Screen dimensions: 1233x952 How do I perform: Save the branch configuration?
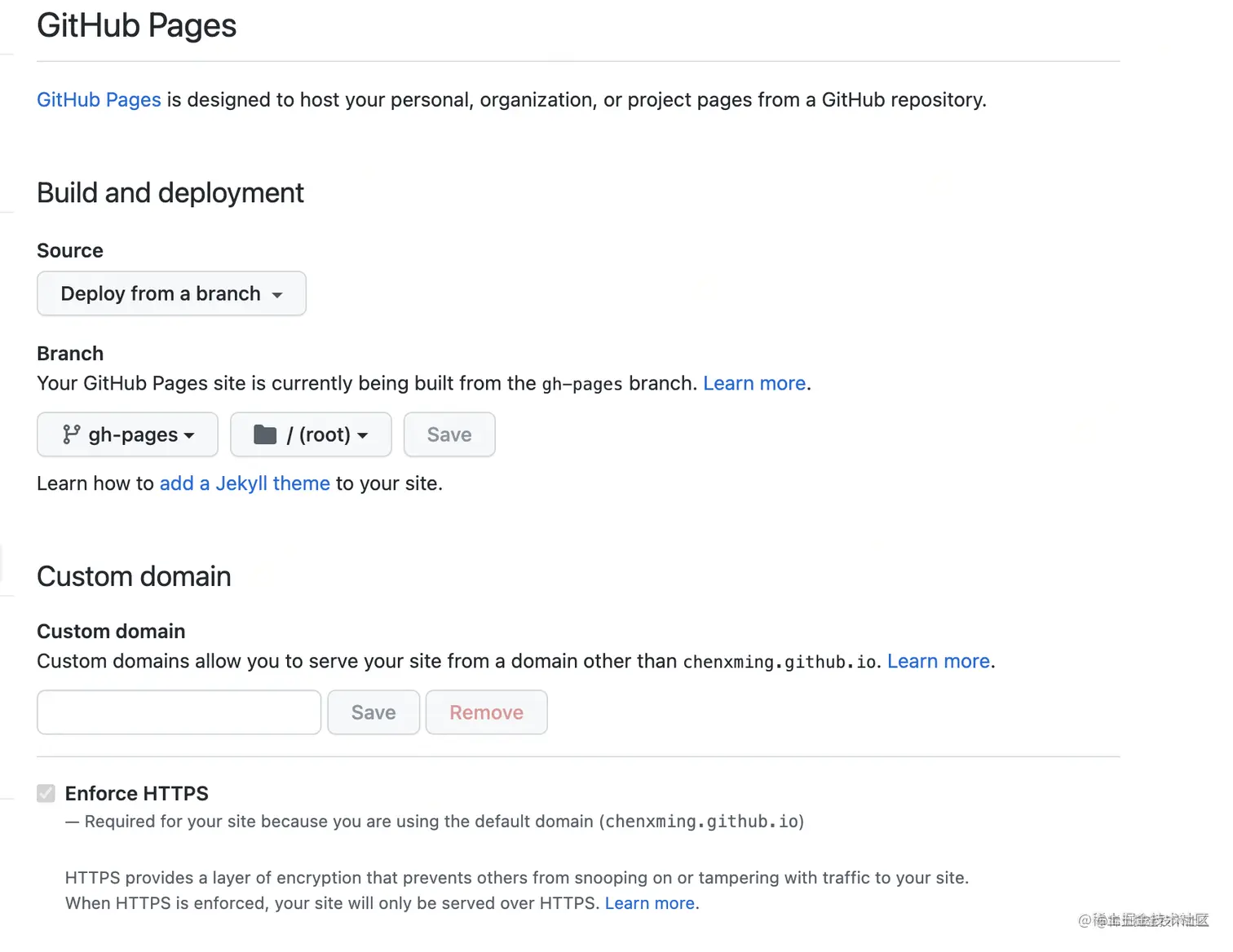449,434
